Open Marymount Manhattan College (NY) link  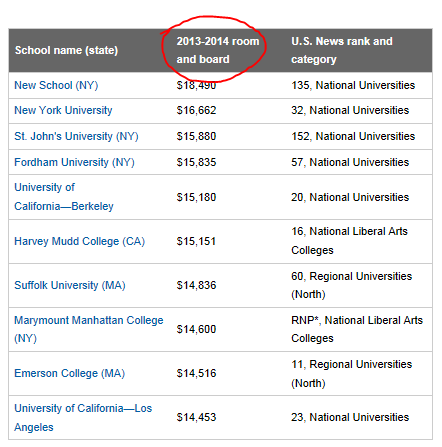coord(89,329)
